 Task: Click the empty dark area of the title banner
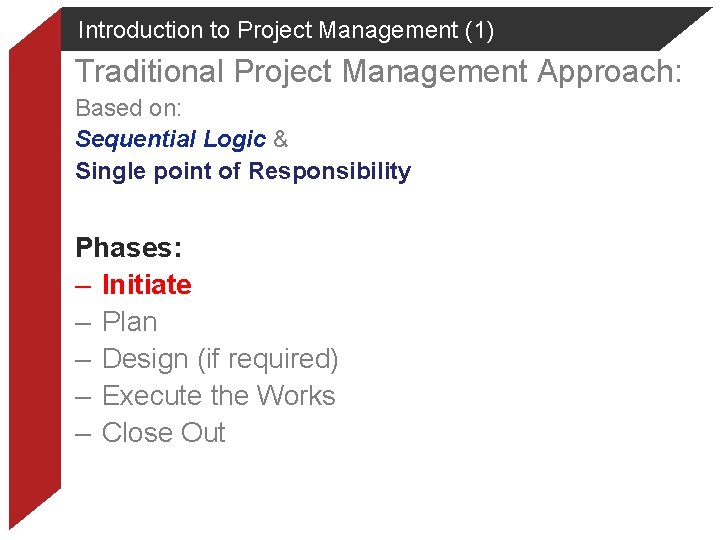590,30
